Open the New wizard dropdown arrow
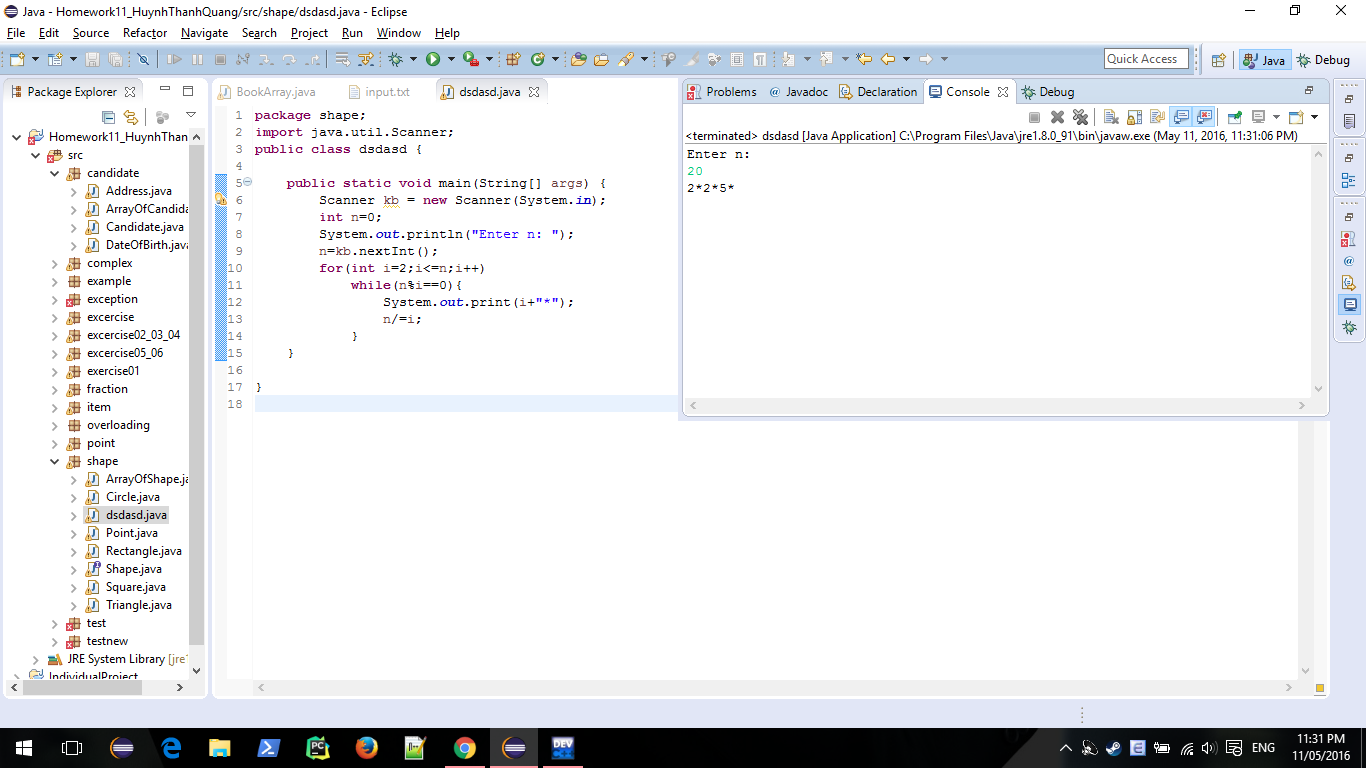1366x768 pixels. [x=35, y=60]
